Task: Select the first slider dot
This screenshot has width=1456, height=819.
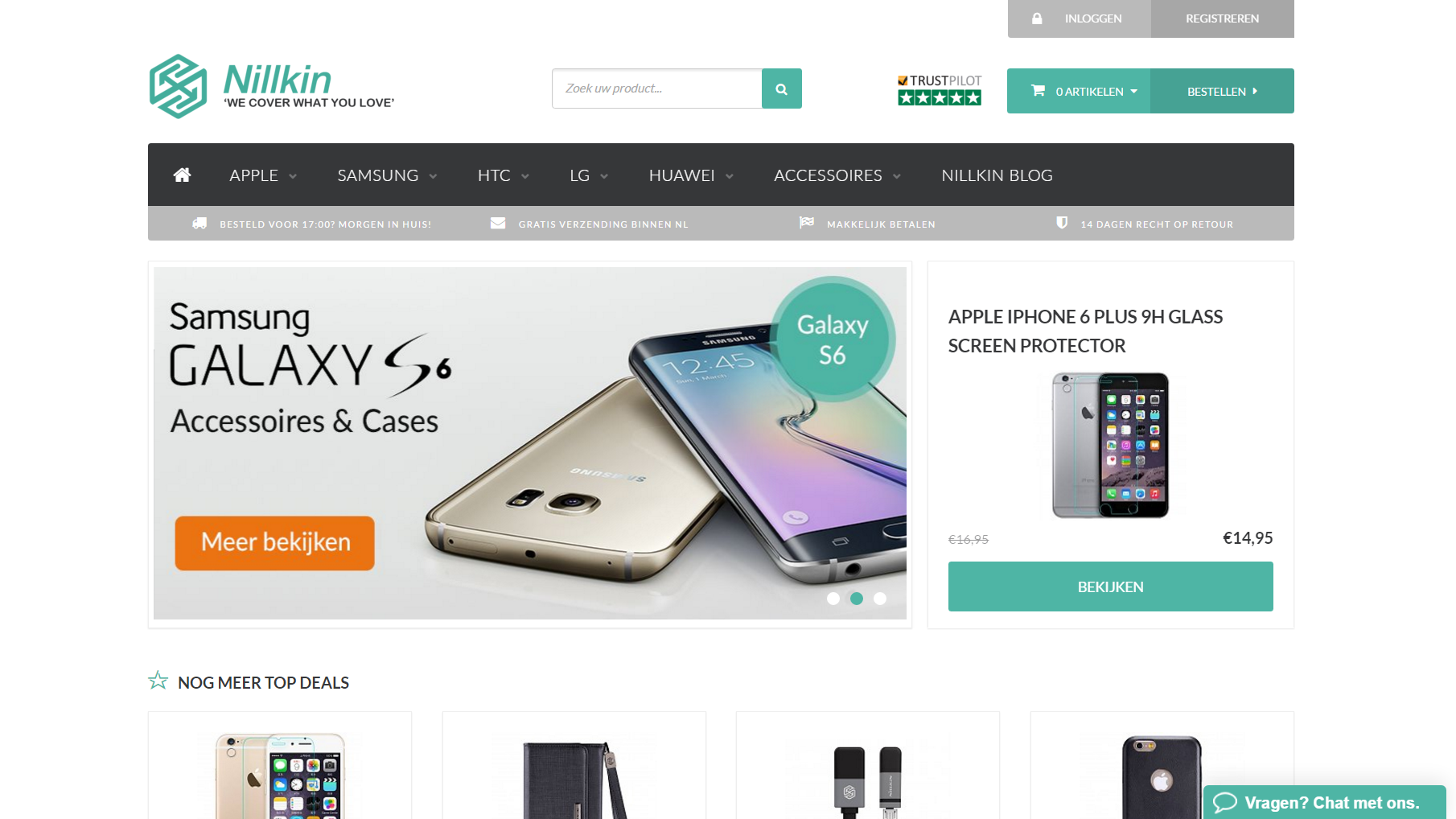Action: pos(833,599)
